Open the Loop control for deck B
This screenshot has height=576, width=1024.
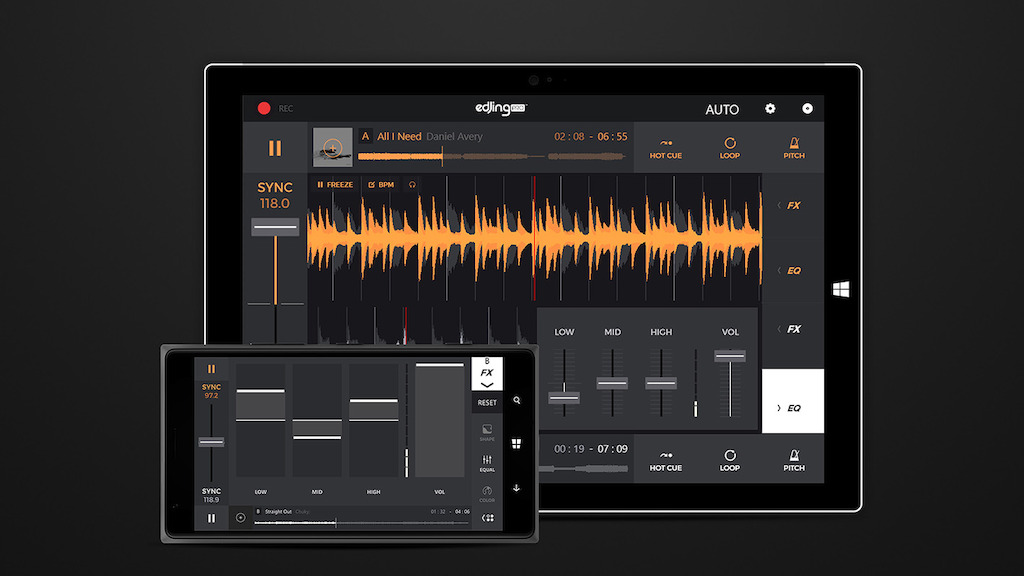coord(729,460)
